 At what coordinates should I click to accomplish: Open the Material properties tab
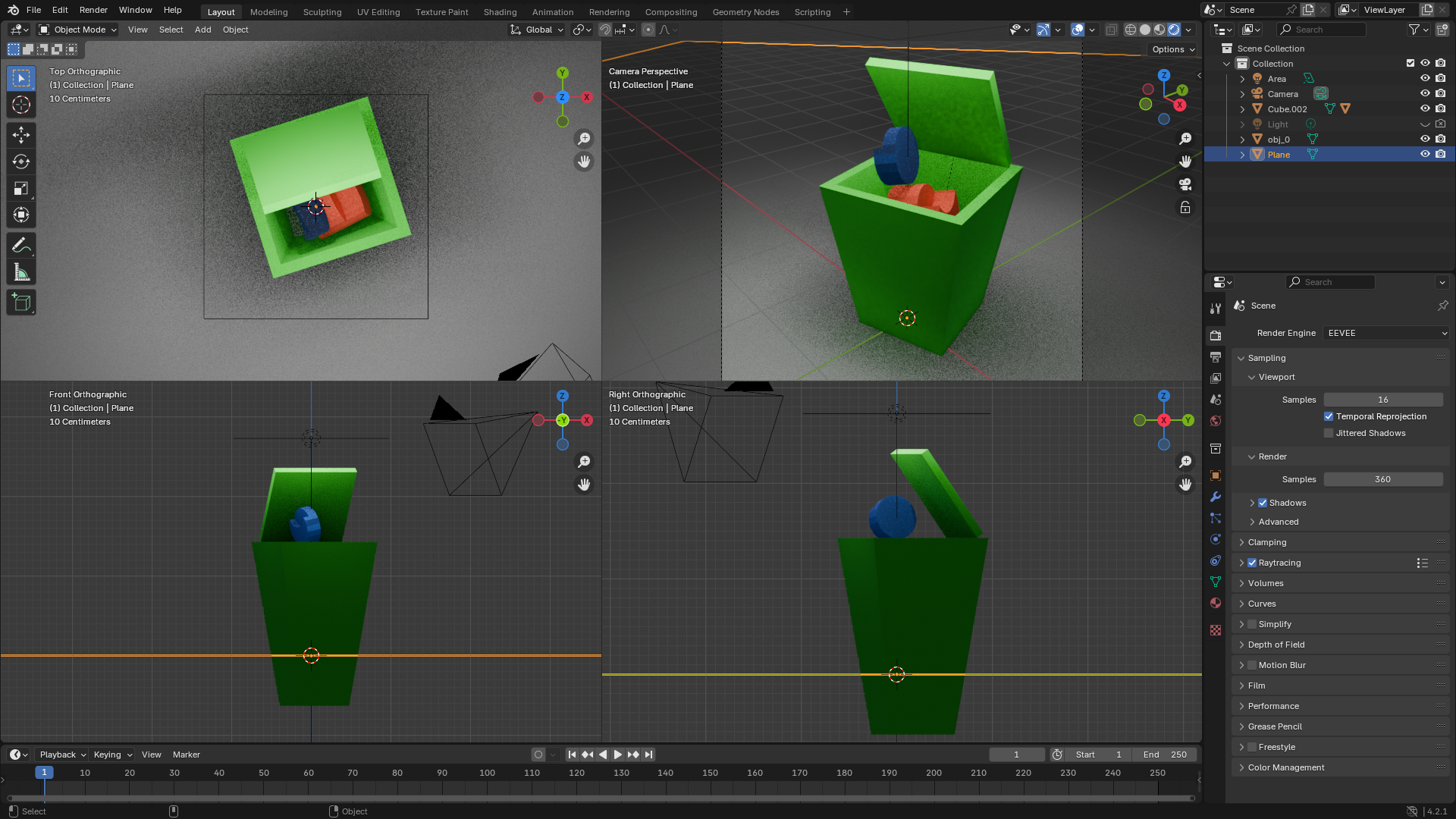coord(1216,603)
